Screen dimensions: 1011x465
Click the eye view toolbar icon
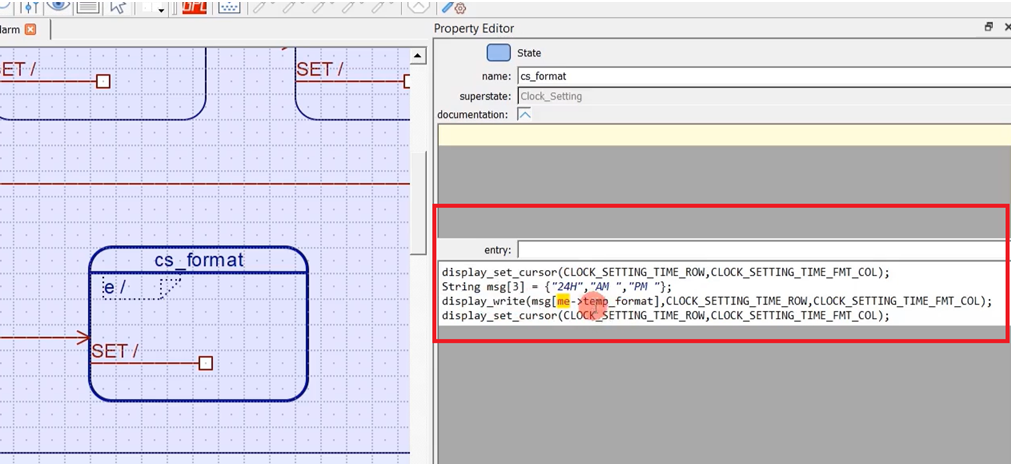tap(58, 6)
